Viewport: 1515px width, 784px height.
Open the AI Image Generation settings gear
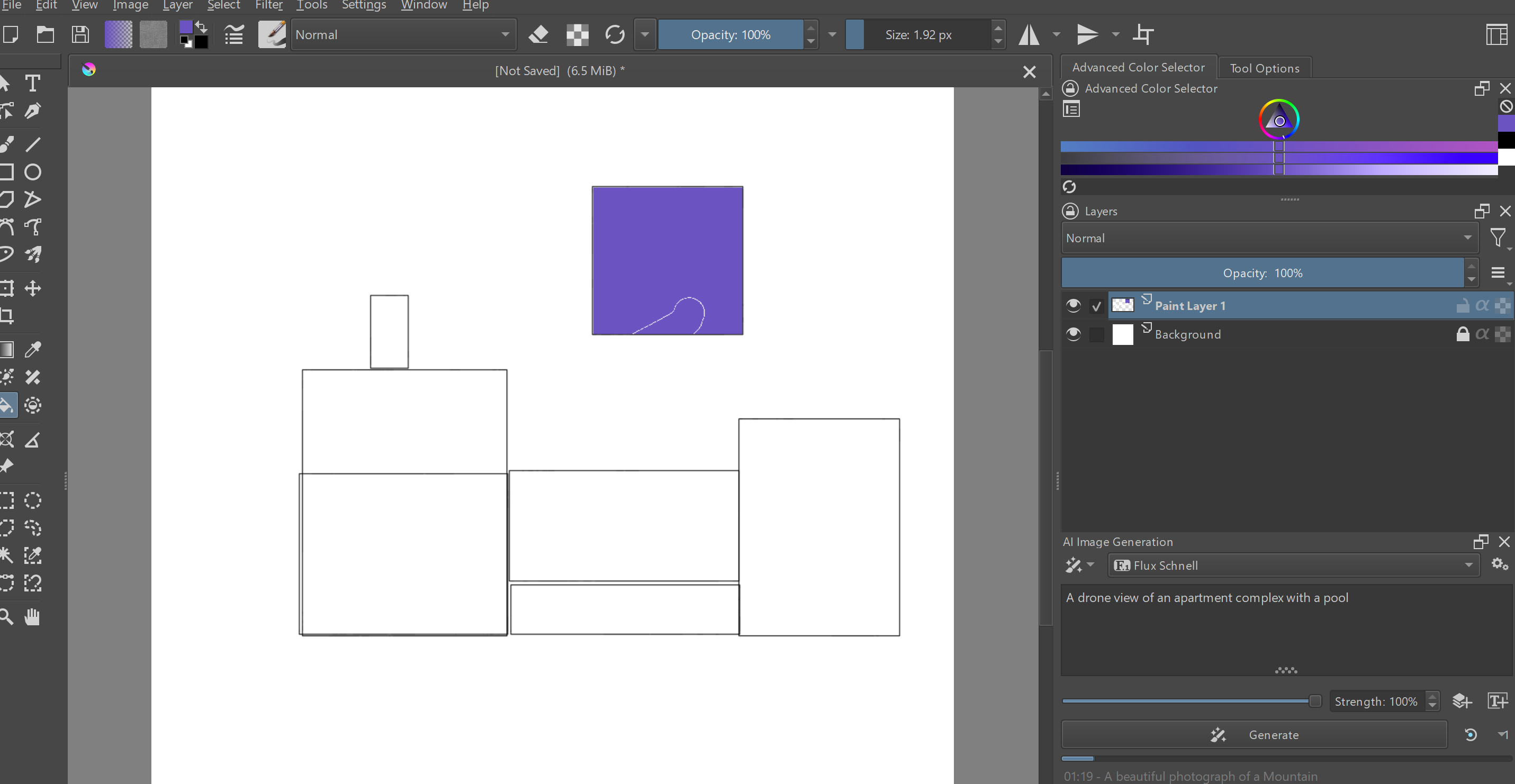point(1499,565)
